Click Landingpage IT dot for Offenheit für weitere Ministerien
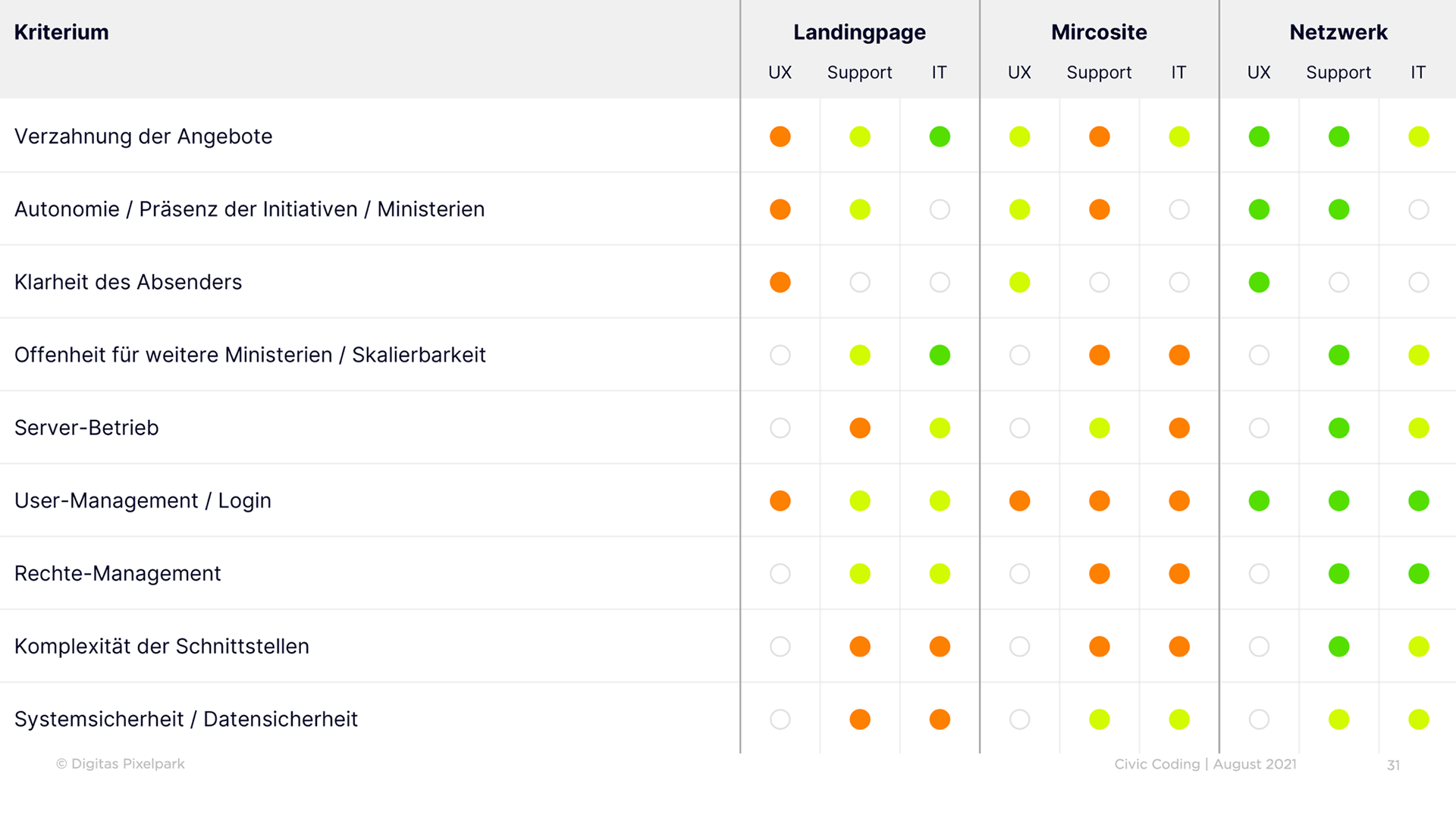 point(940,355)
